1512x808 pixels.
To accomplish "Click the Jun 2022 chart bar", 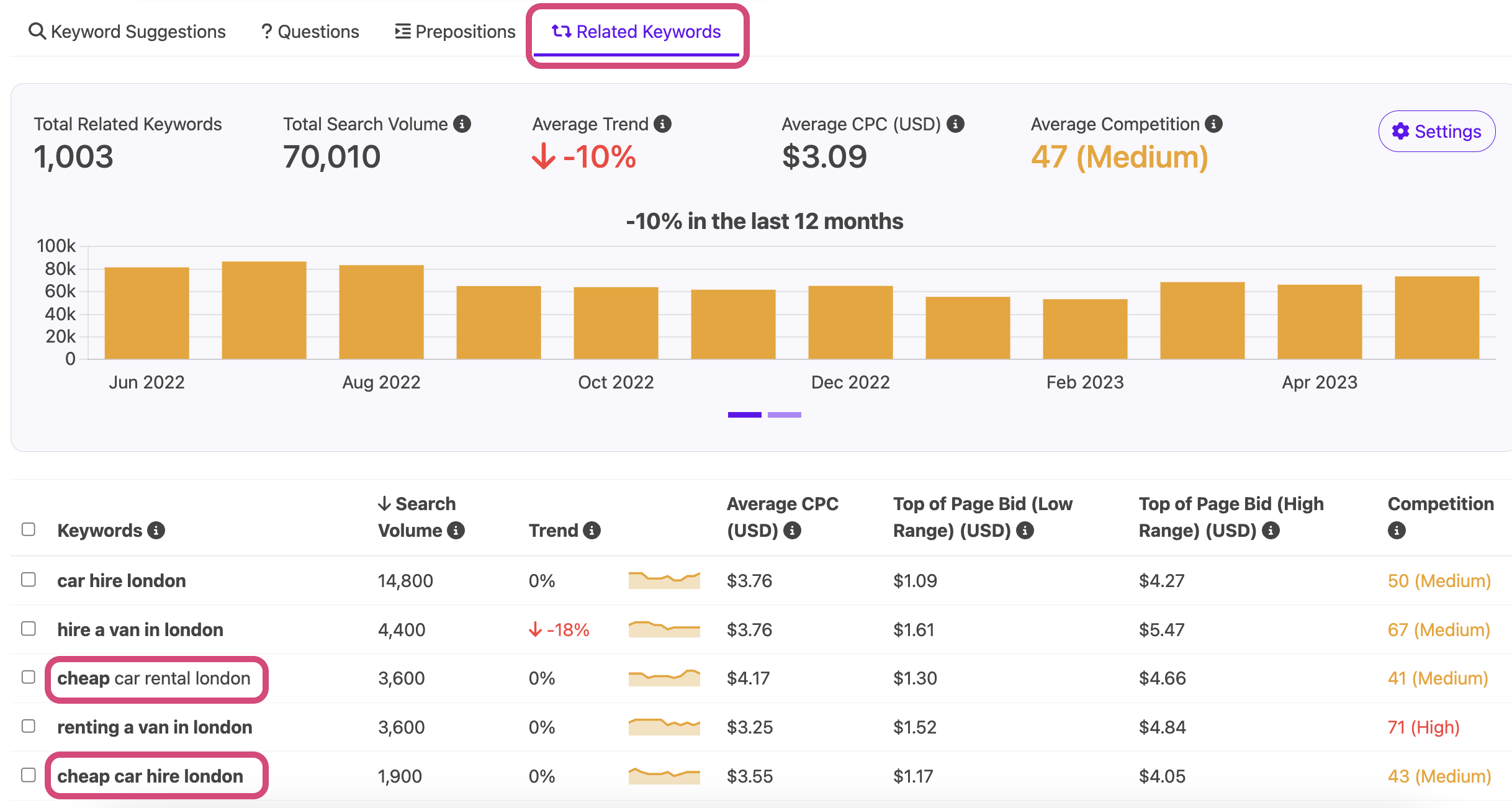I will (x=146, y=313).
